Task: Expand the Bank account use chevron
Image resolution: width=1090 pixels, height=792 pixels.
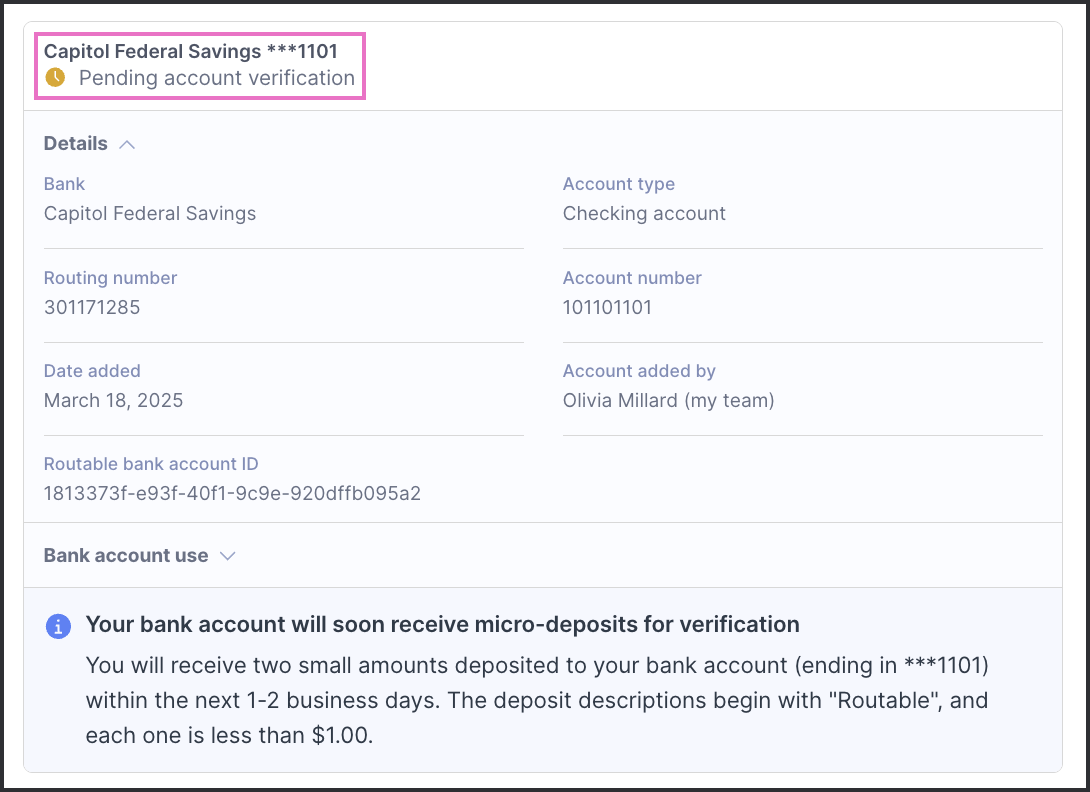Action: click(227, 556)
